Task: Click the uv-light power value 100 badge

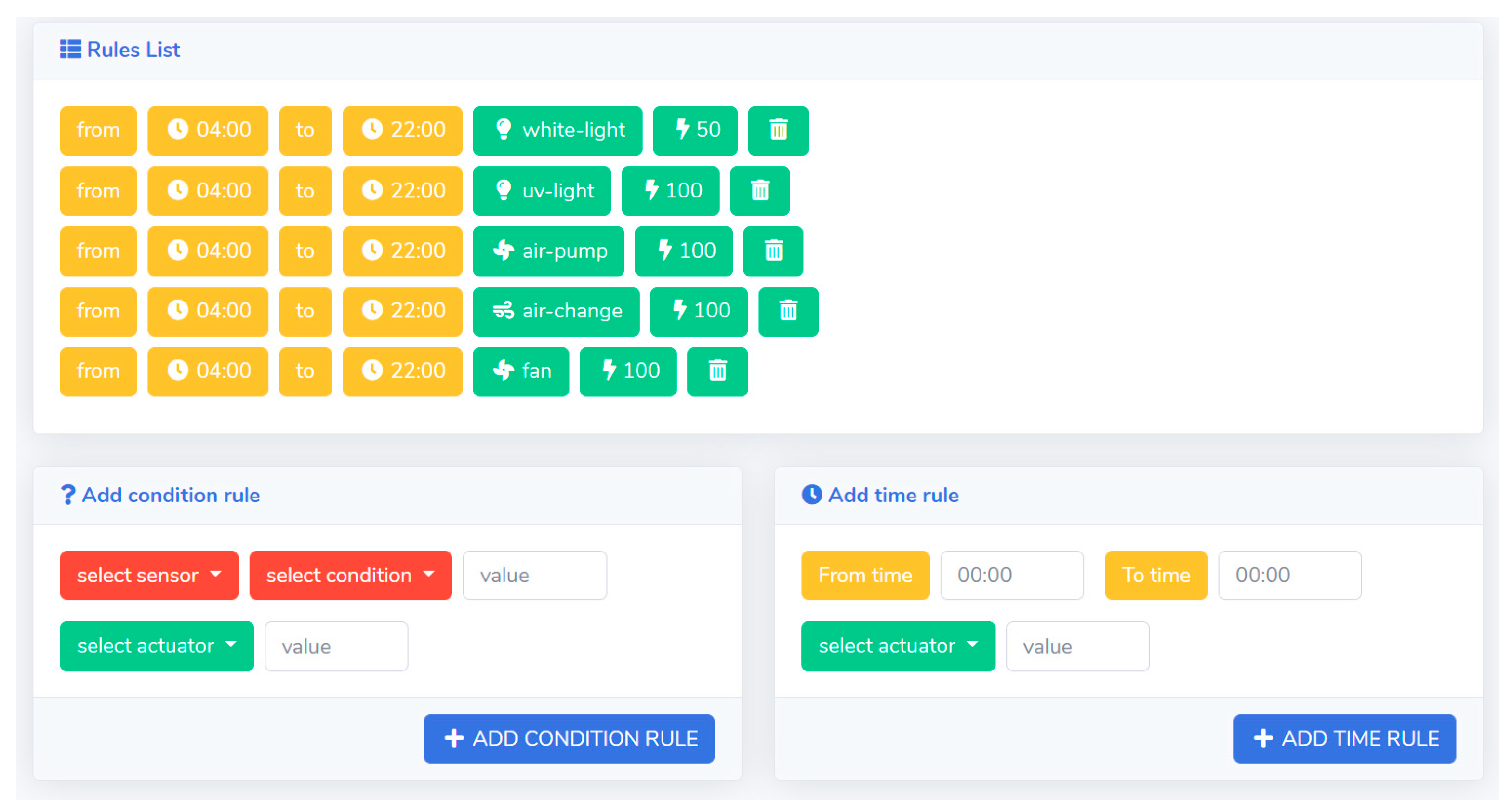Action: (670, 191)
